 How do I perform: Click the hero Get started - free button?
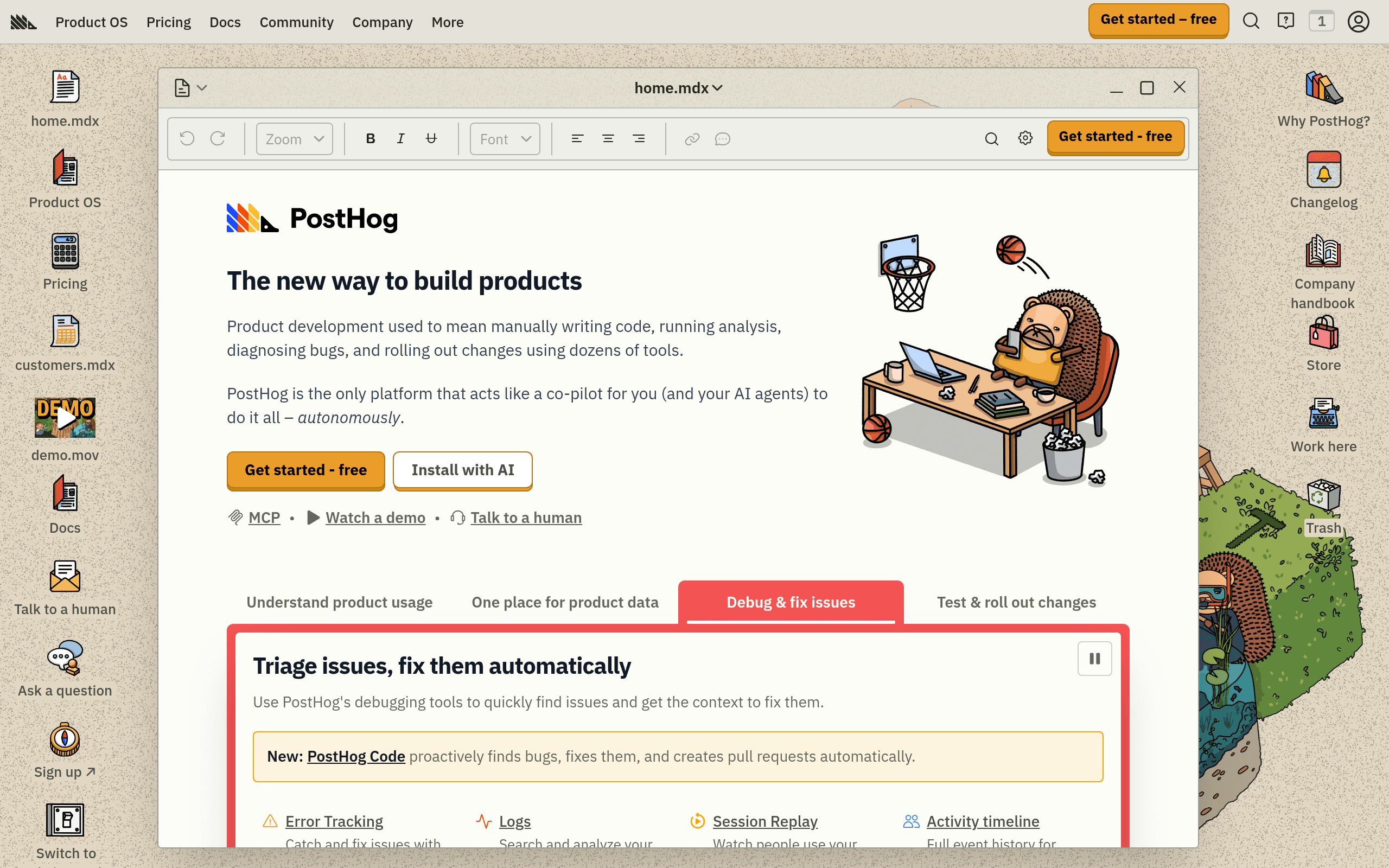click(x=305, y=470)
